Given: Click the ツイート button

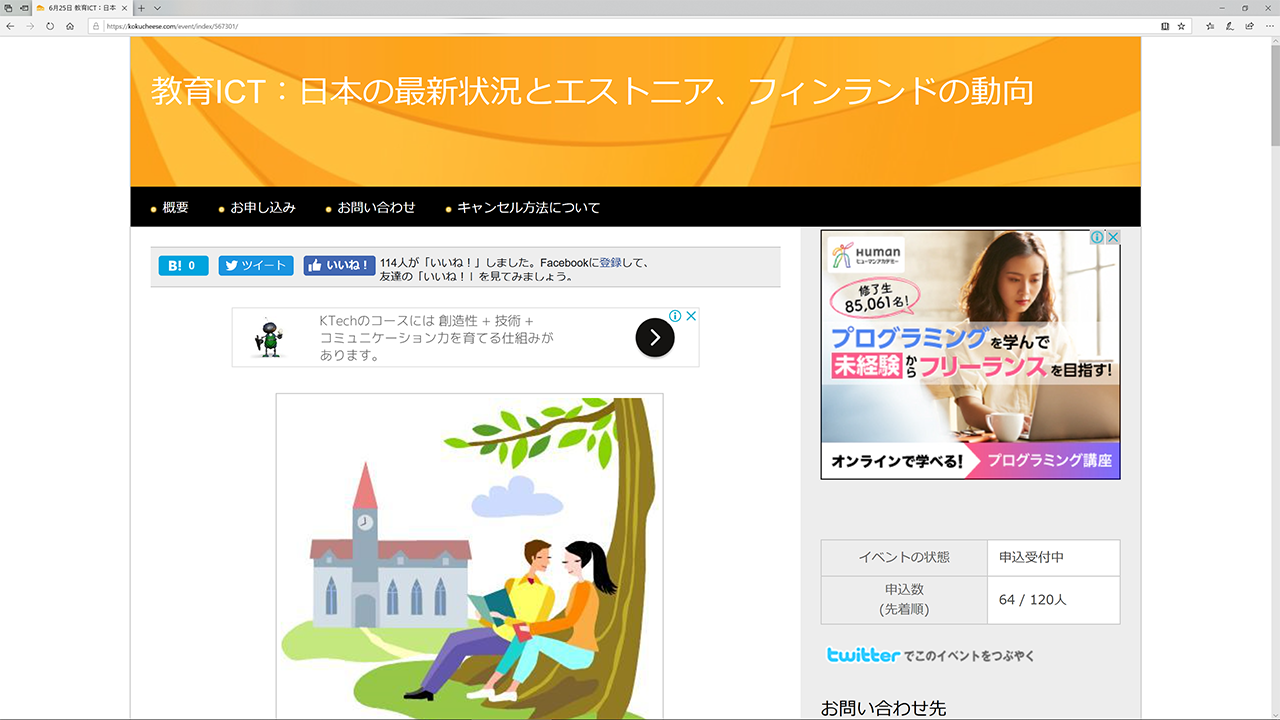Looking at the screenshot, I should coord(256,266).
